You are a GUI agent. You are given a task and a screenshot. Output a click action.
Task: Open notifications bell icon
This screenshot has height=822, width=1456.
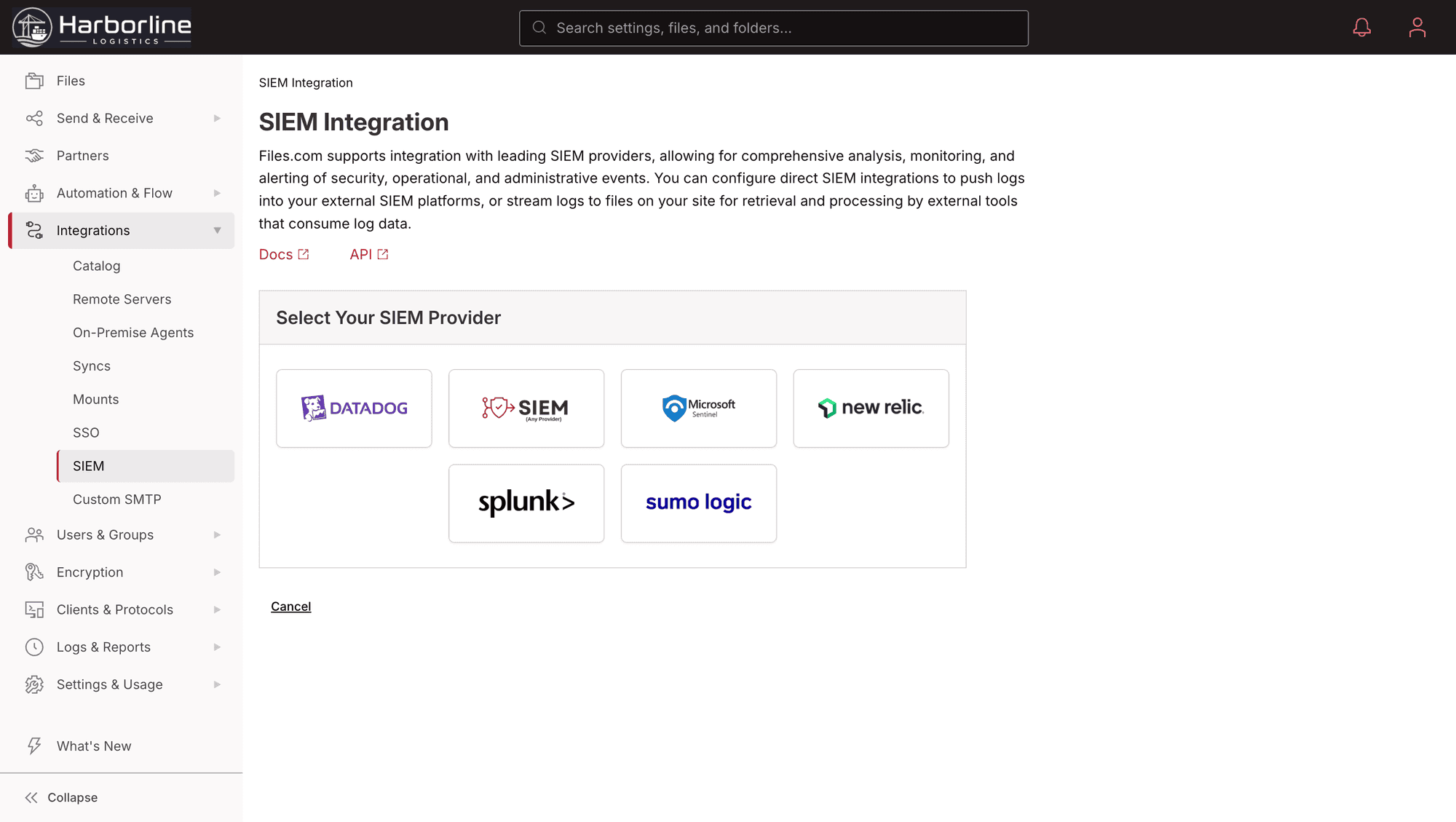pos(1361,28)
